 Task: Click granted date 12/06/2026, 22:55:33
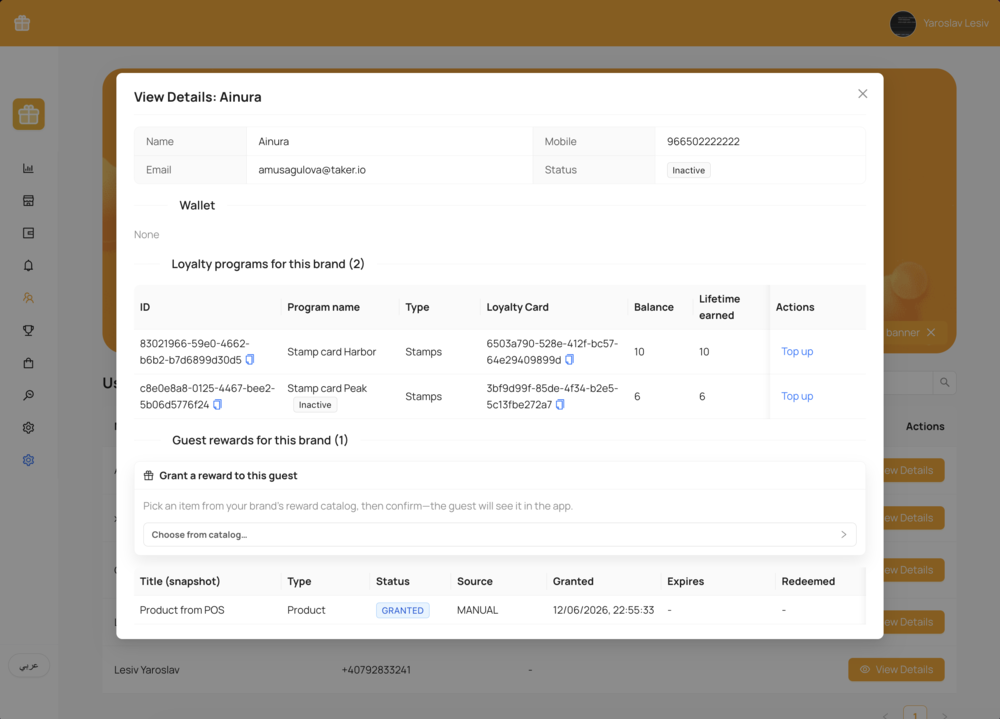tap(603, 611)
